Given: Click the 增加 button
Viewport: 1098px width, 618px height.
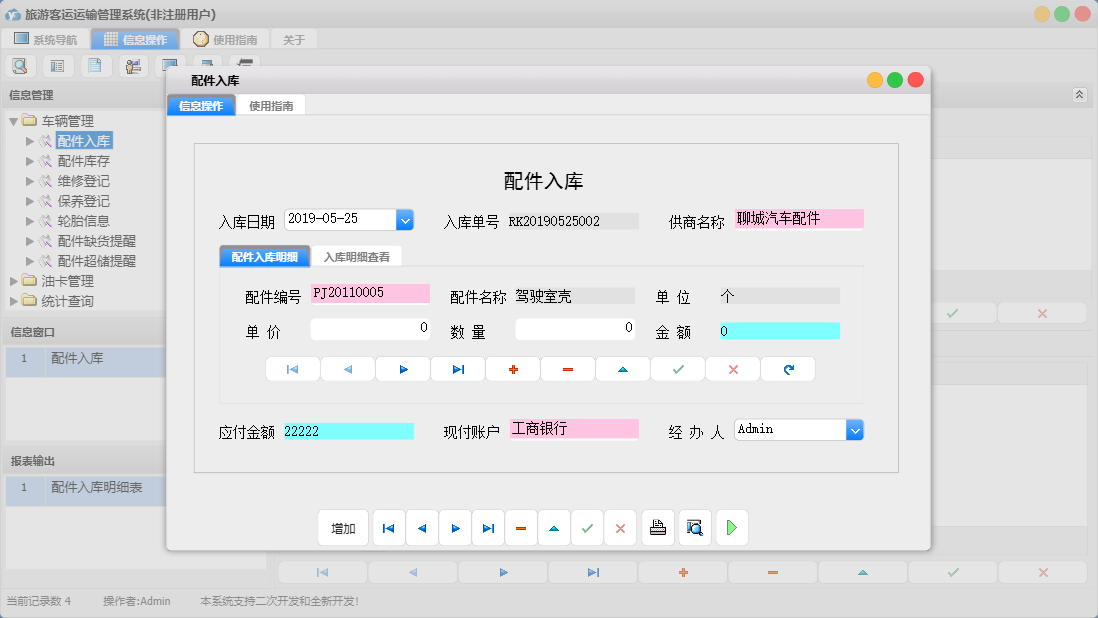Looking at the screenshot, I should click(343, 527).
